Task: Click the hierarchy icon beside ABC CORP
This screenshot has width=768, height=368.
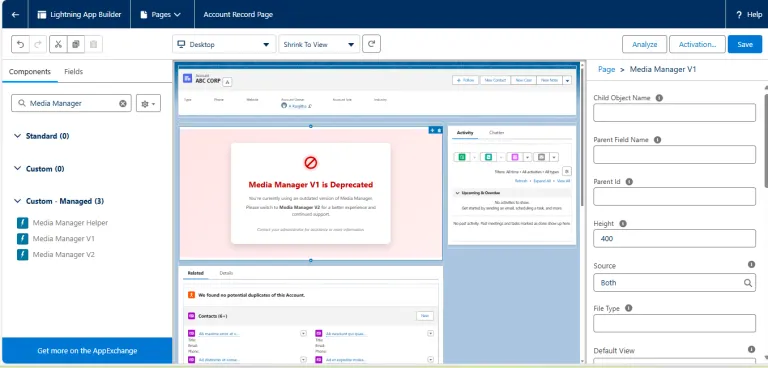Action: pos(228,82)
